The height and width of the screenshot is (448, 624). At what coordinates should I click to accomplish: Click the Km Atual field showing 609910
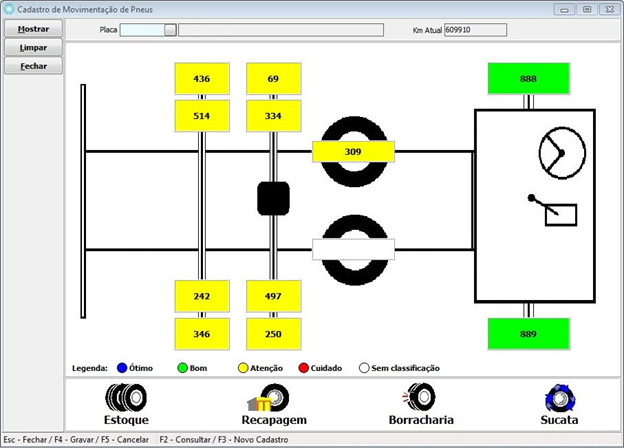(475, 30)
